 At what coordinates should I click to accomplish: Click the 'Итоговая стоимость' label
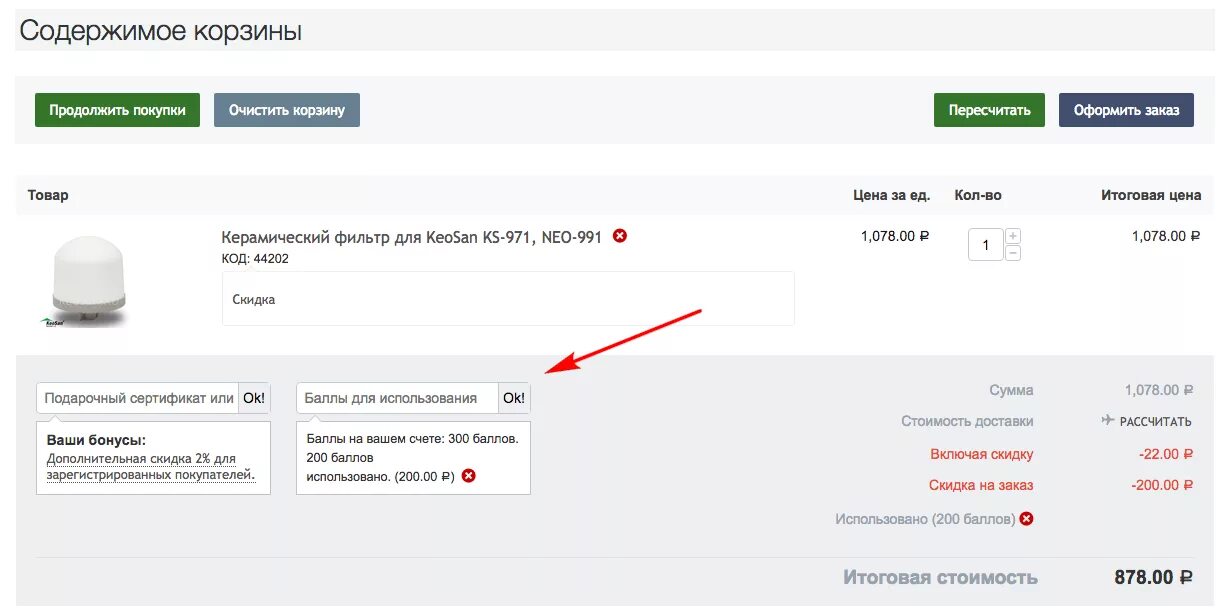[940, 578]
